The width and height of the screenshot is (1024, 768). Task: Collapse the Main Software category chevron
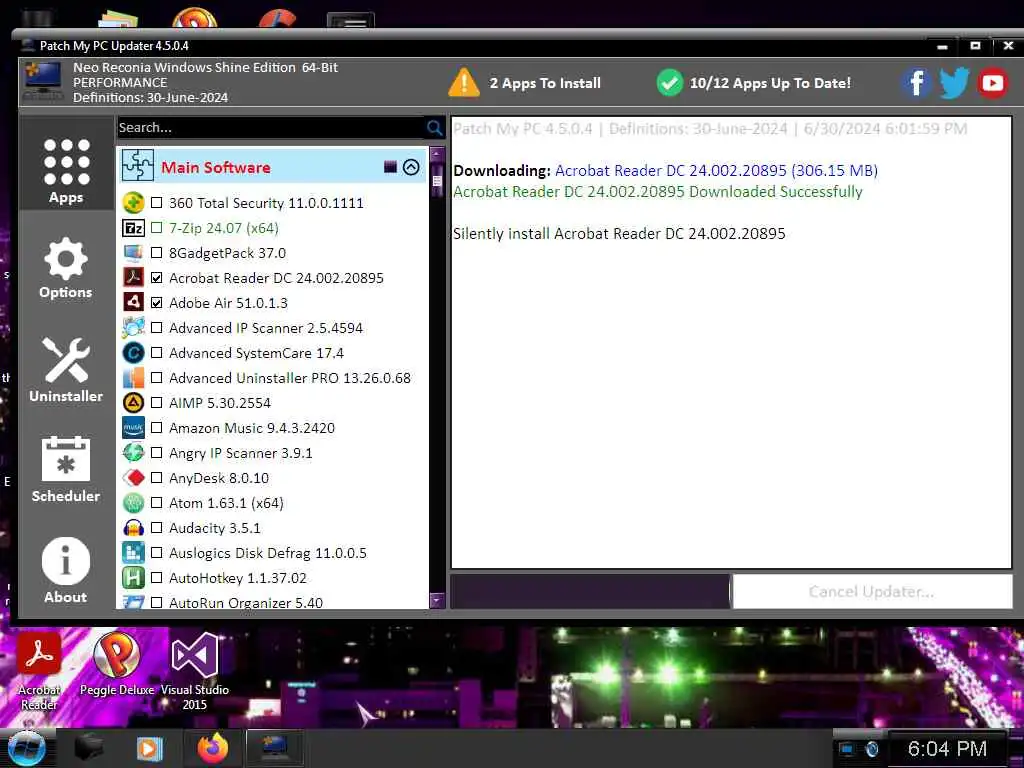(x=411, y=167)
